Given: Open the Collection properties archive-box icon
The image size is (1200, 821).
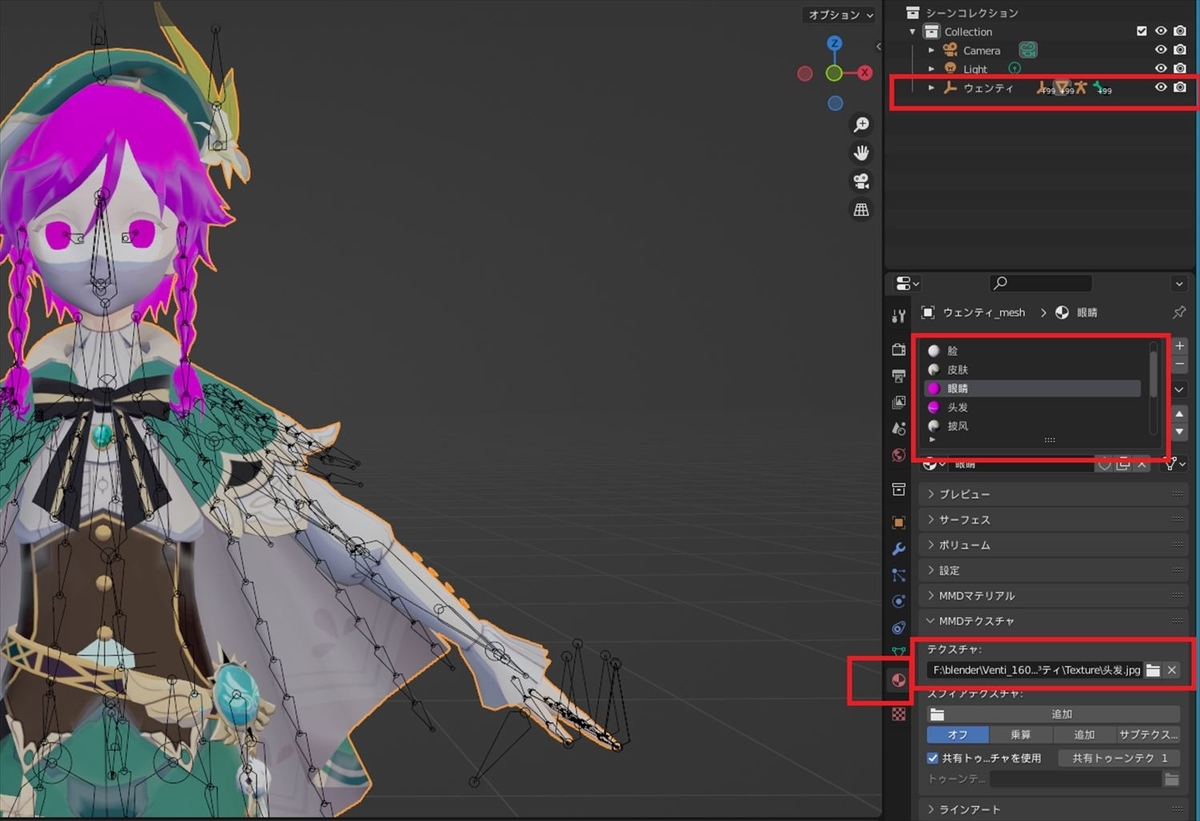Looking at the screenshot, I should (x=898, y=489).
